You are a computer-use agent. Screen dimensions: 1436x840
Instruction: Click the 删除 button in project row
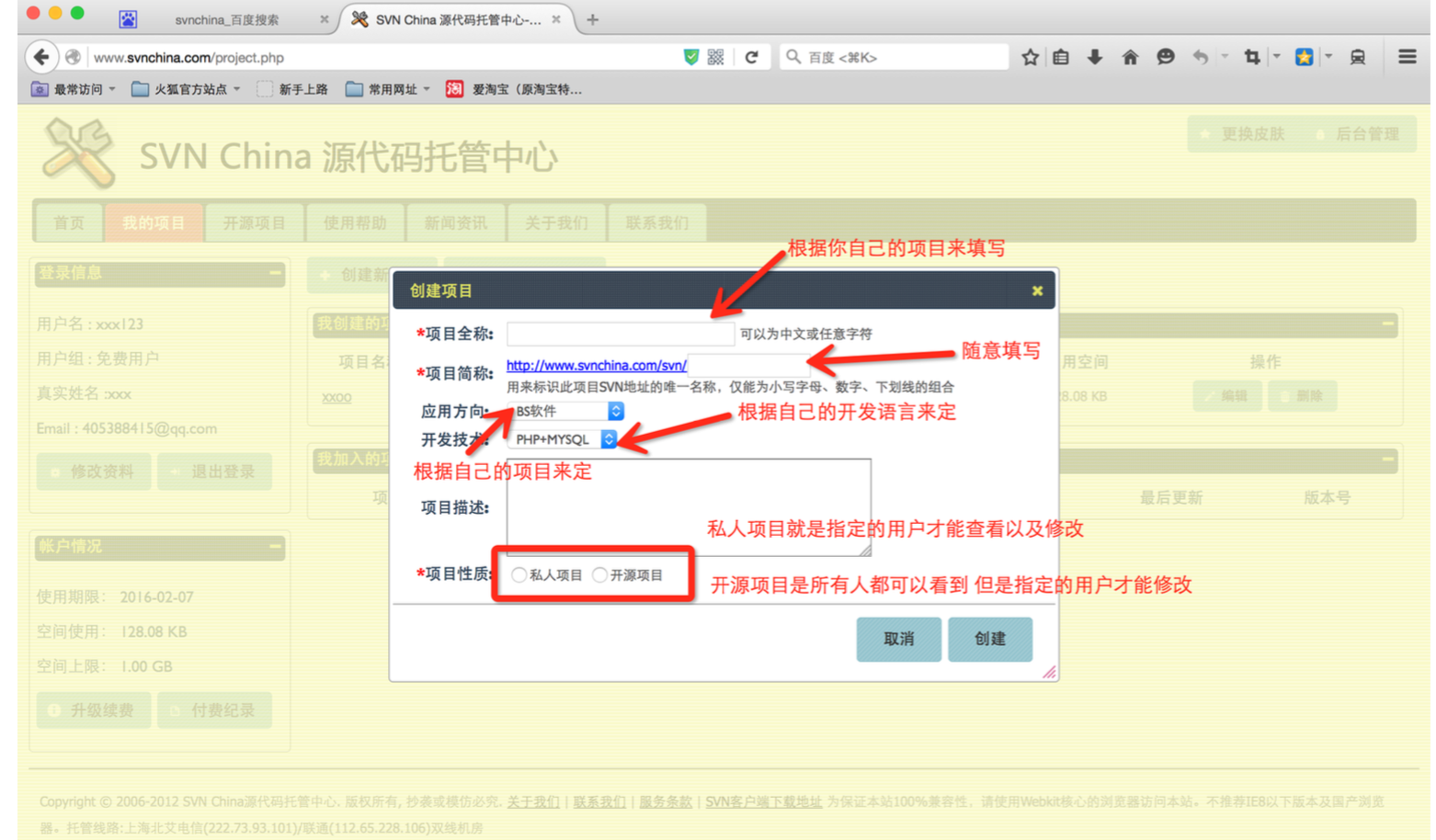click(x=1302, y=396)
